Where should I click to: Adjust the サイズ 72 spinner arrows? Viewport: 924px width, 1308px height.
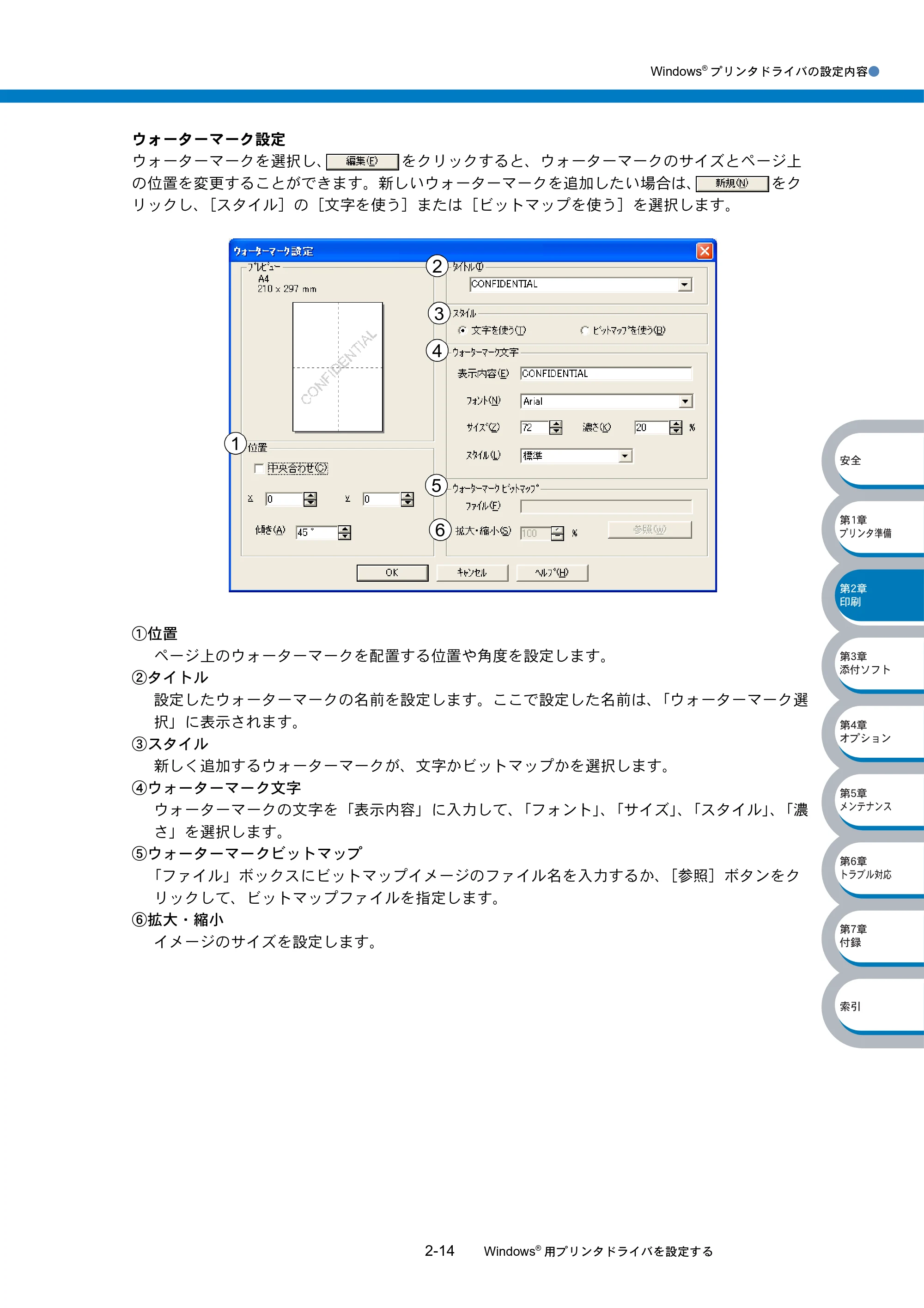(x=556, y=428)
